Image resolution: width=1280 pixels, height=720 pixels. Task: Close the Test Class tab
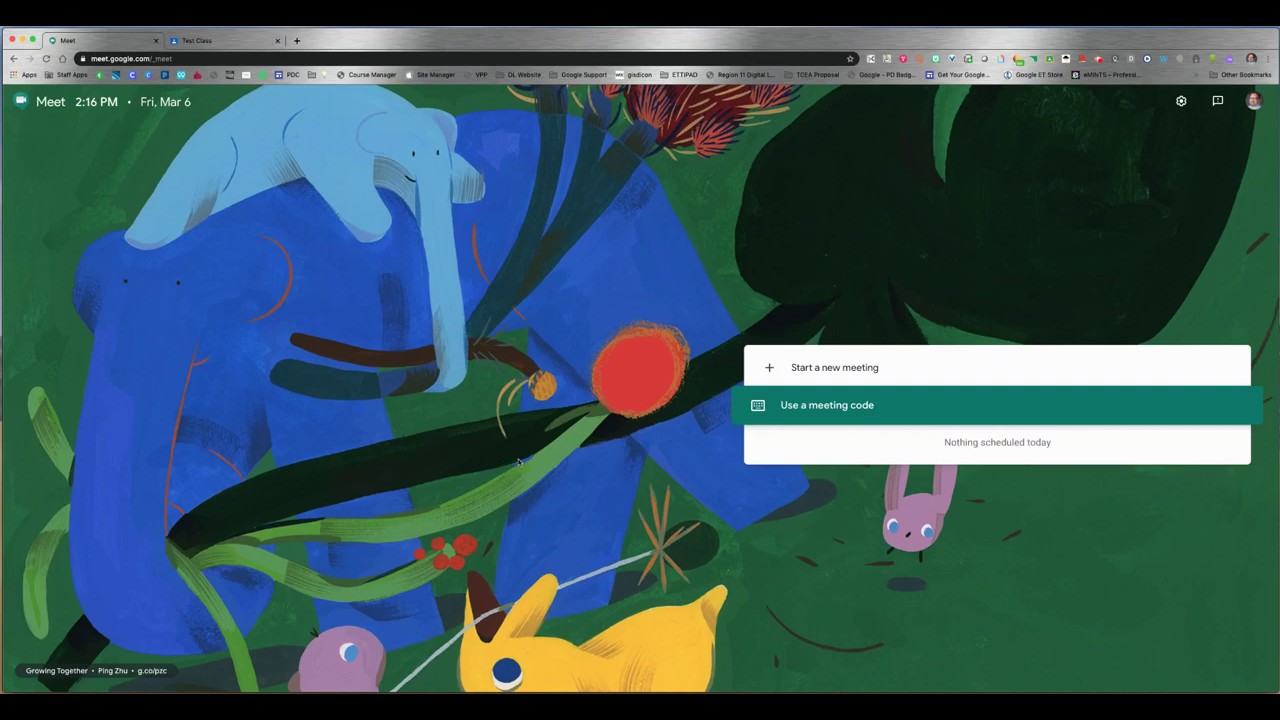coord(277,41)
